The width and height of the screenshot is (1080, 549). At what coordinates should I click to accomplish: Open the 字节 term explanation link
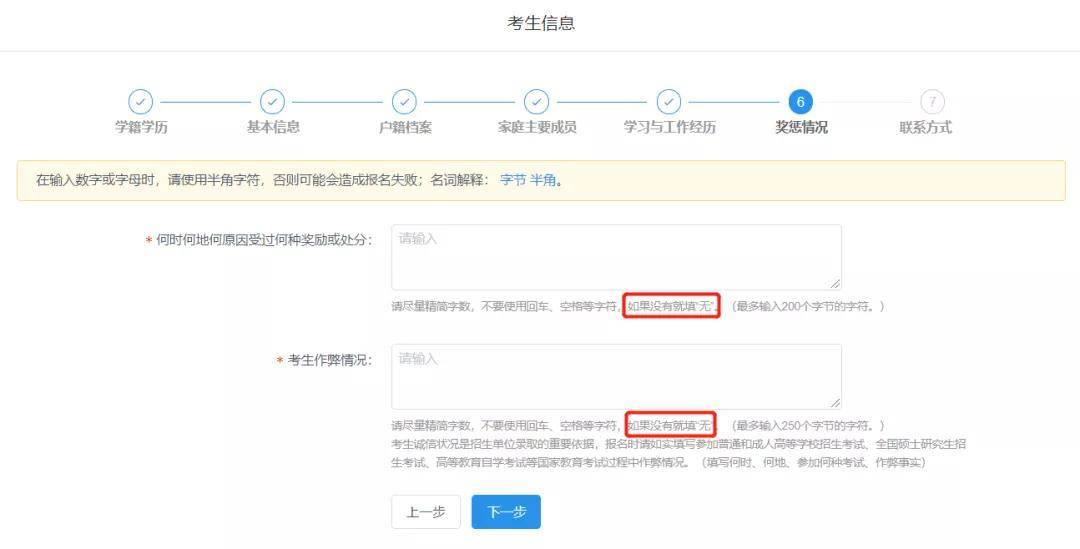pyautogui.click(x=512, y=181)
